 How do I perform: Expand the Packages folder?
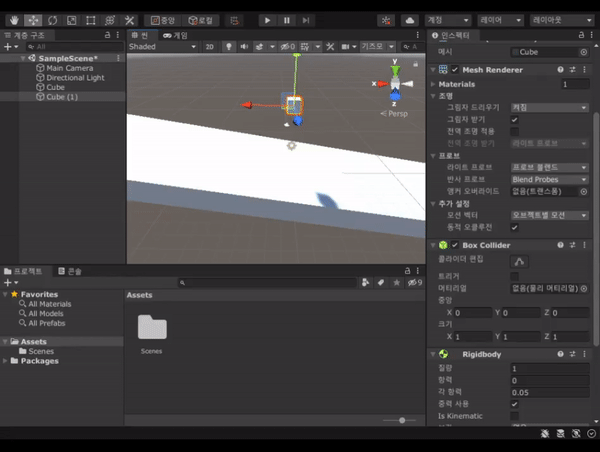point(5,361)
